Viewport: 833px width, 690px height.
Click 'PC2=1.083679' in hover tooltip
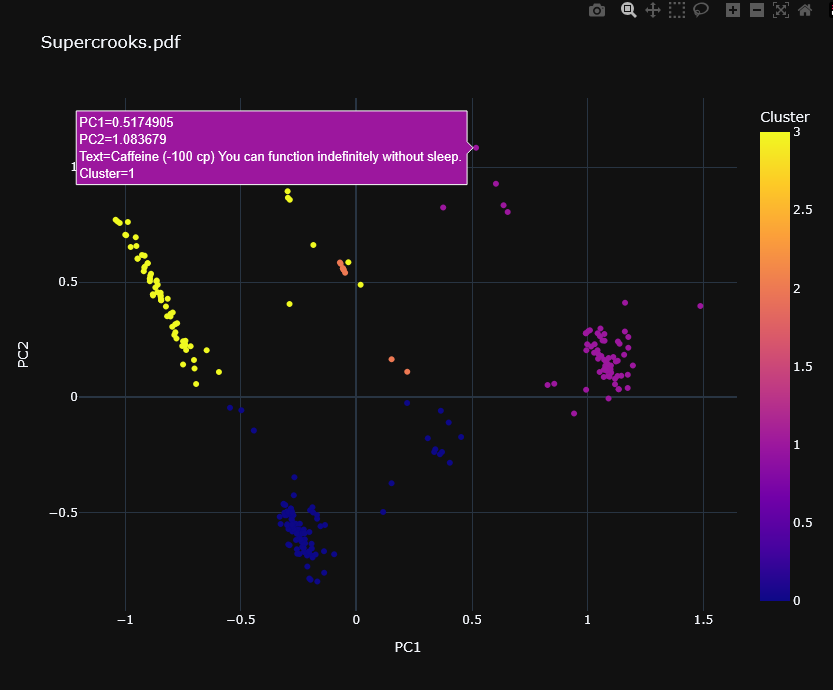coord(123,140)
